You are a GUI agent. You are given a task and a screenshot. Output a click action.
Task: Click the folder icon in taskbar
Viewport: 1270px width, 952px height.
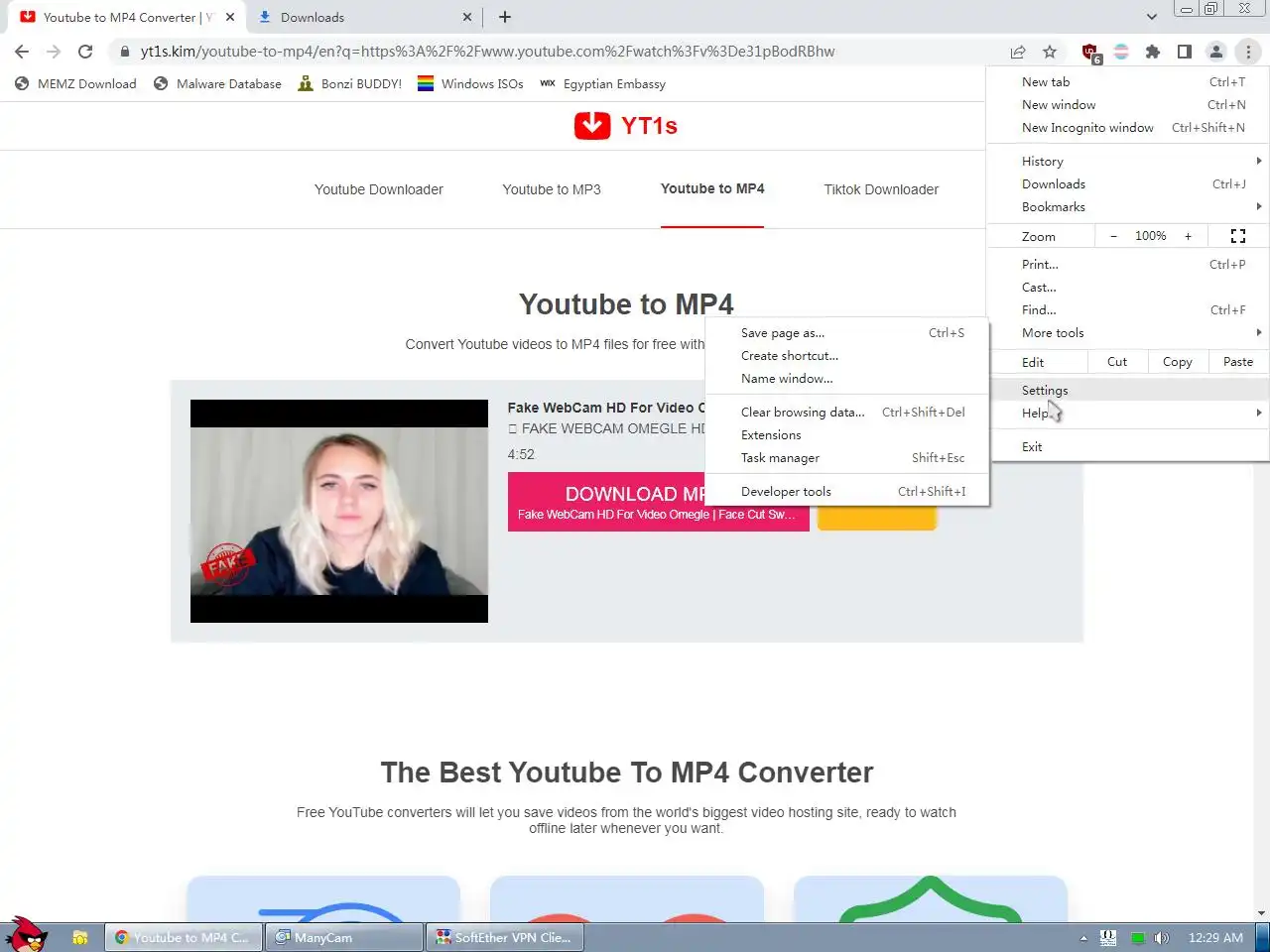click(80, 937)
